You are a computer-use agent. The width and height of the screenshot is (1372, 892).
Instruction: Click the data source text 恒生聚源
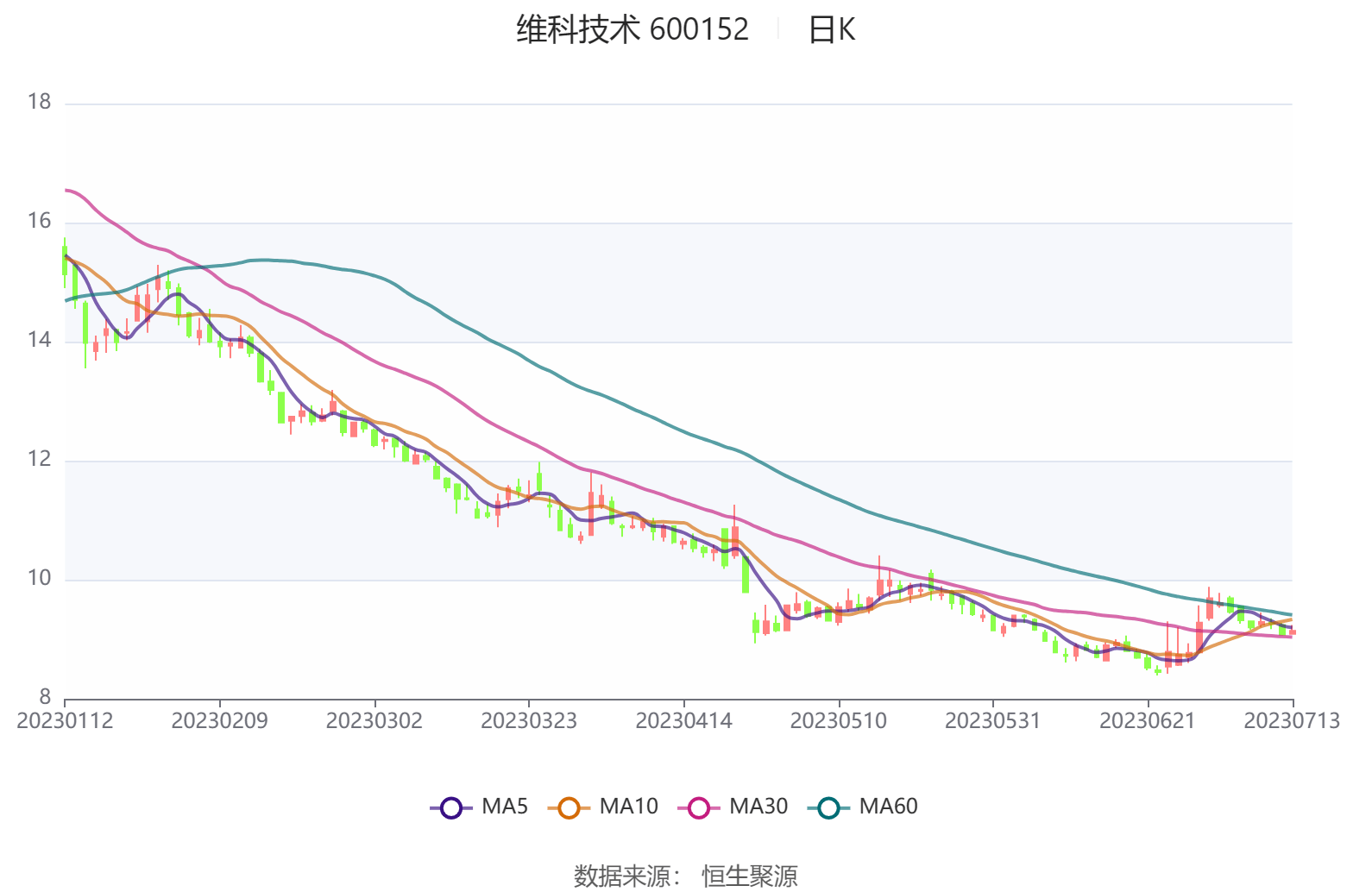pos(750,876)
